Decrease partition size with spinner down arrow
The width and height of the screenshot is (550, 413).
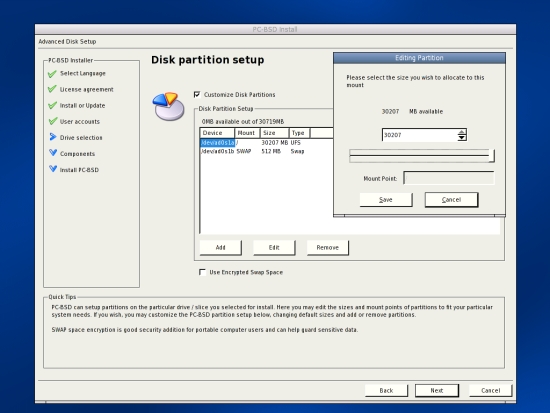[462, 138]
